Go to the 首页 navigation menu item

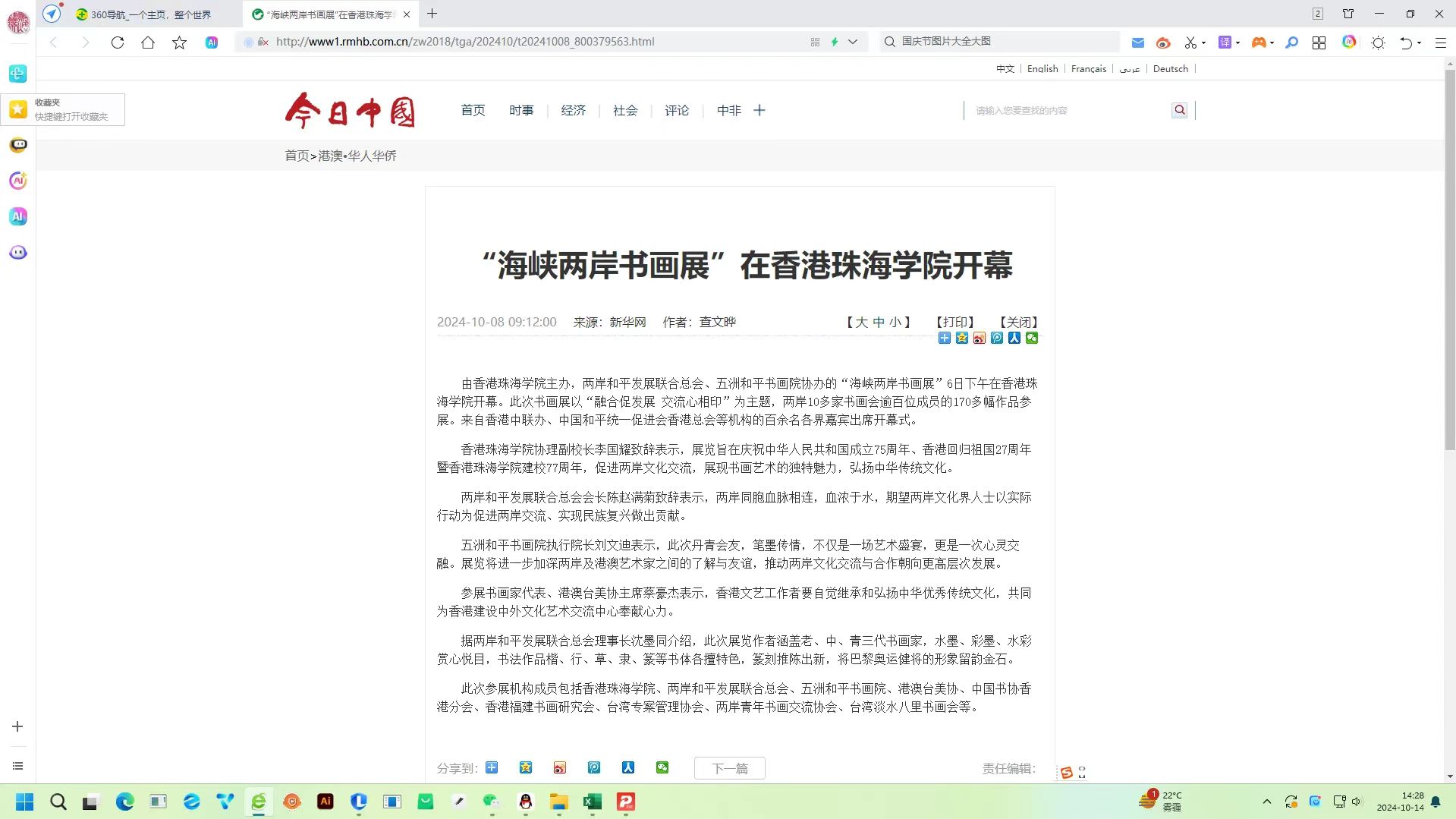[473, 111]
